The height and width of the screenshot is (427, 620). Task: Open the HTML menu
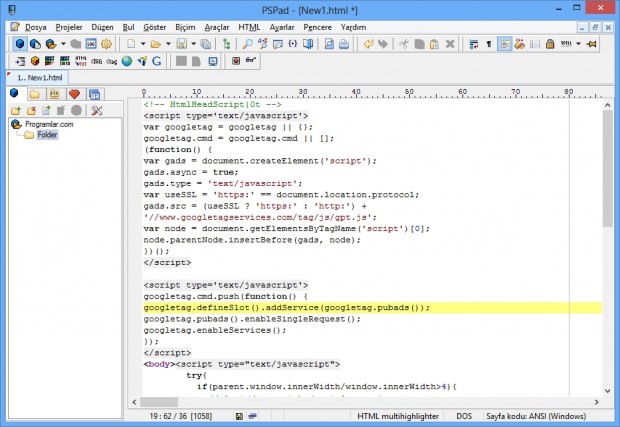point(249,27)
